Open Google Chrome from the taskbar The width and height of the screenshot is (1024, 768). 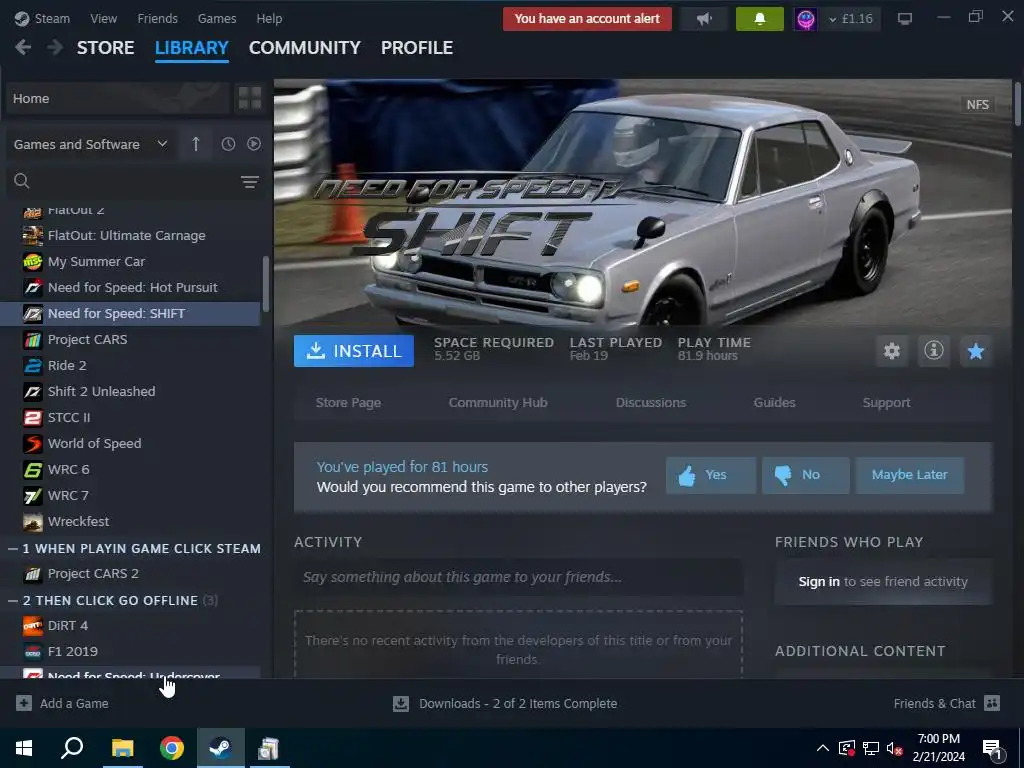pyautogui.click(x=172, y=748)
